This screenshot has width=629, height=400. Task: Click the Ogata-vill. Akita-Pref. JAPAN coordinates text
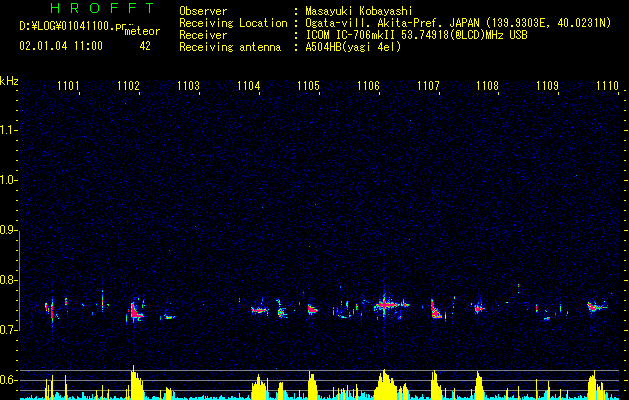point(458,23)
